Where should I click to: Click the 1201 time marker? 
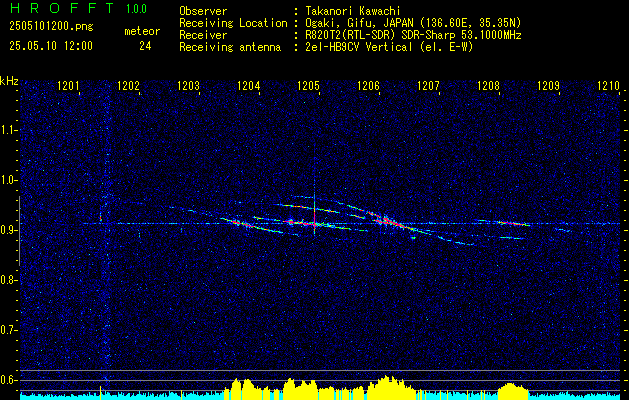[69, 86]
